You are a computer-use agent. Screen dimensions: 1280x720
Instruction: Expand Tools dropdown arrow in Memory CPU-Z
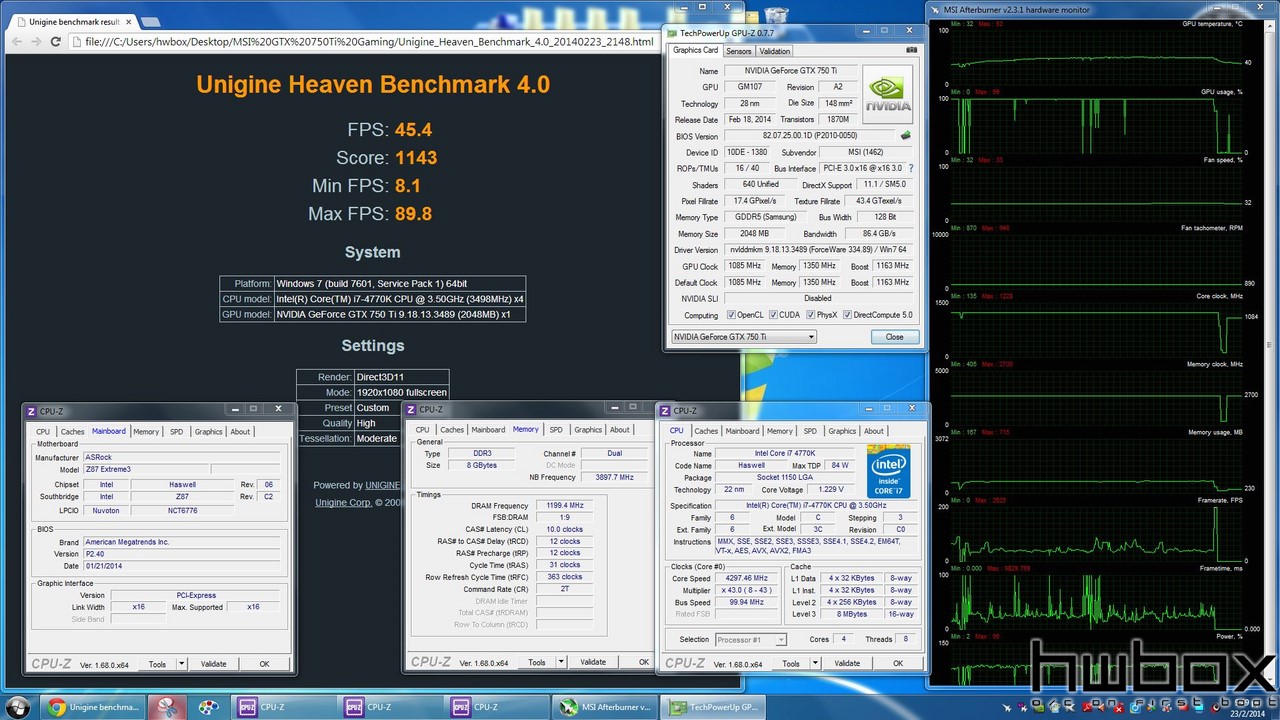point(561,662)
